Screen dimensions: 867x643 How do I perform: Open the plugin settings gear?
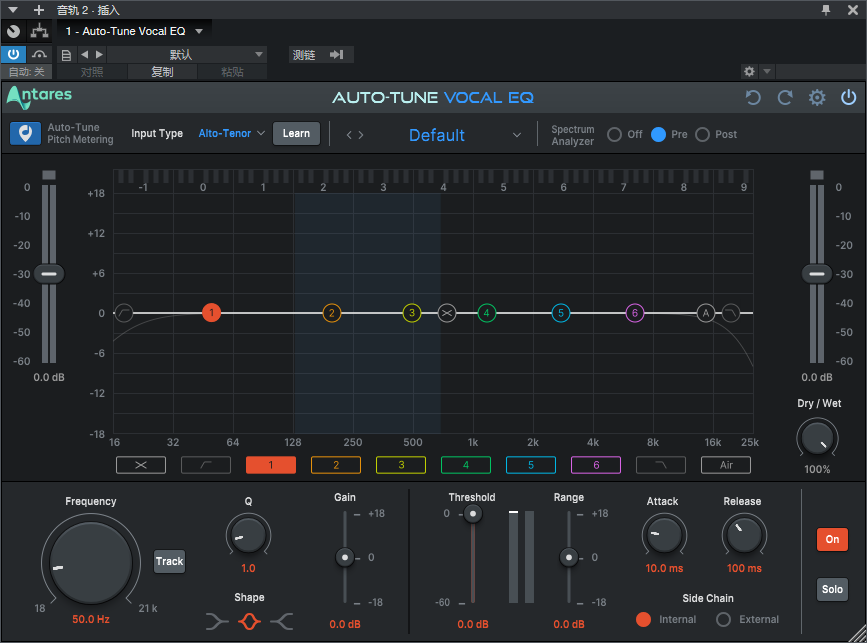coord(817,98)
